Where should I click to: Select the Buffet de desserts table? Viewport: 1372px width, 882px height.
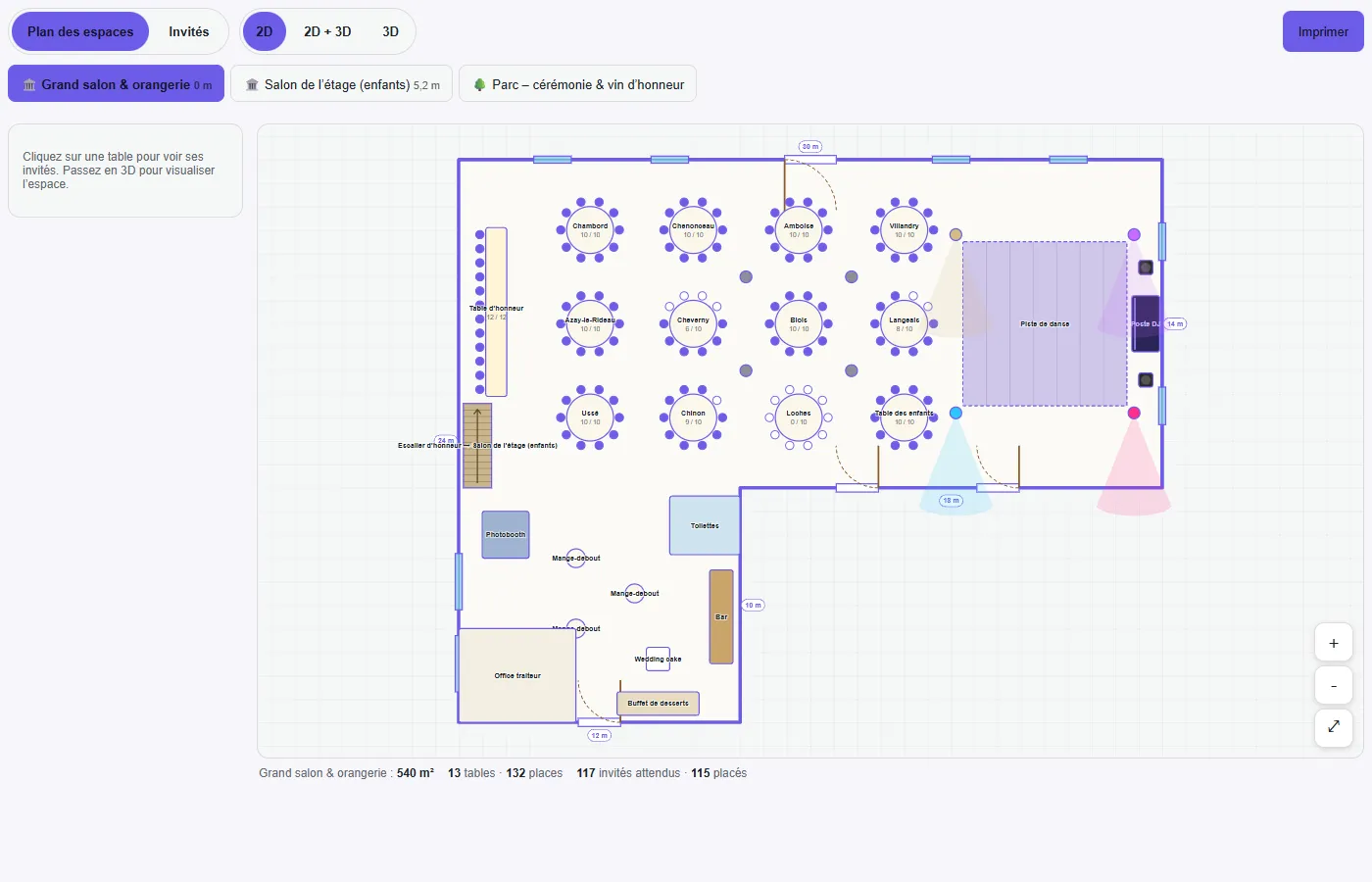658,703
